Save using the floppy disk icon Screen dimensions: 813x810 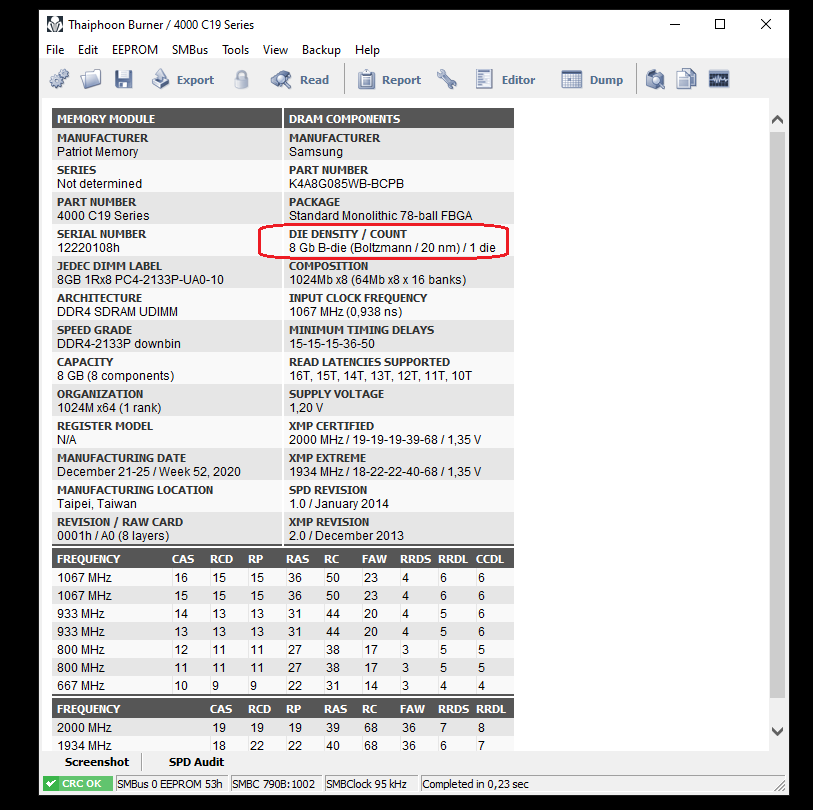[123, 79]
